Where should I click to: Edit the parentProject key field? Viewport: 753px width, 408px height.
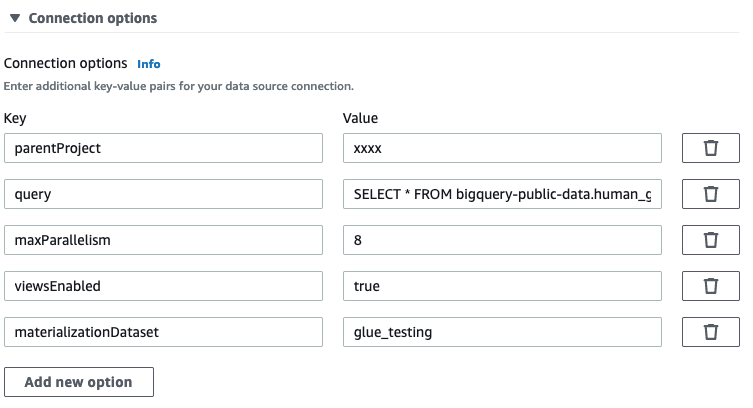[163, 148]
